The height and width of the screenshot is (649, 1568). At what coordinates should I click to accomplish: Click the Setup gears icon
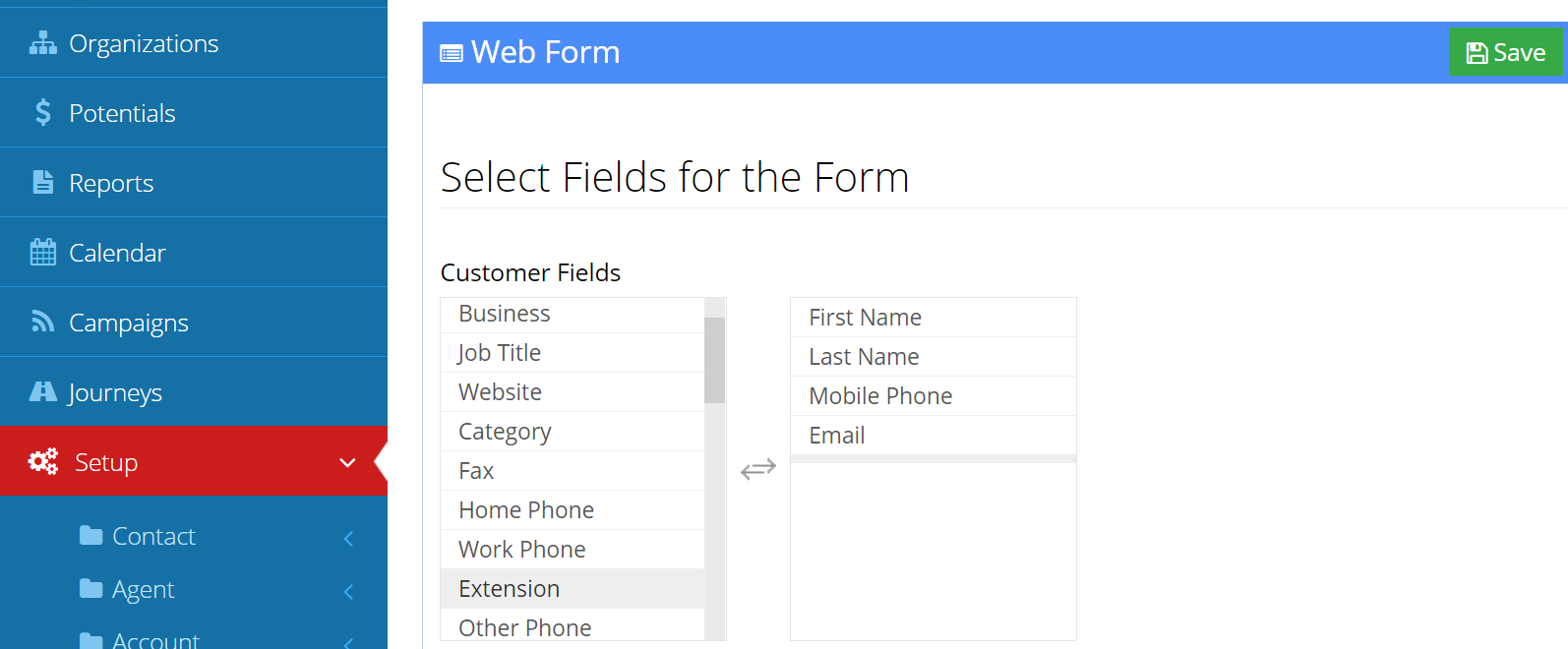click(x=40, y=461)
